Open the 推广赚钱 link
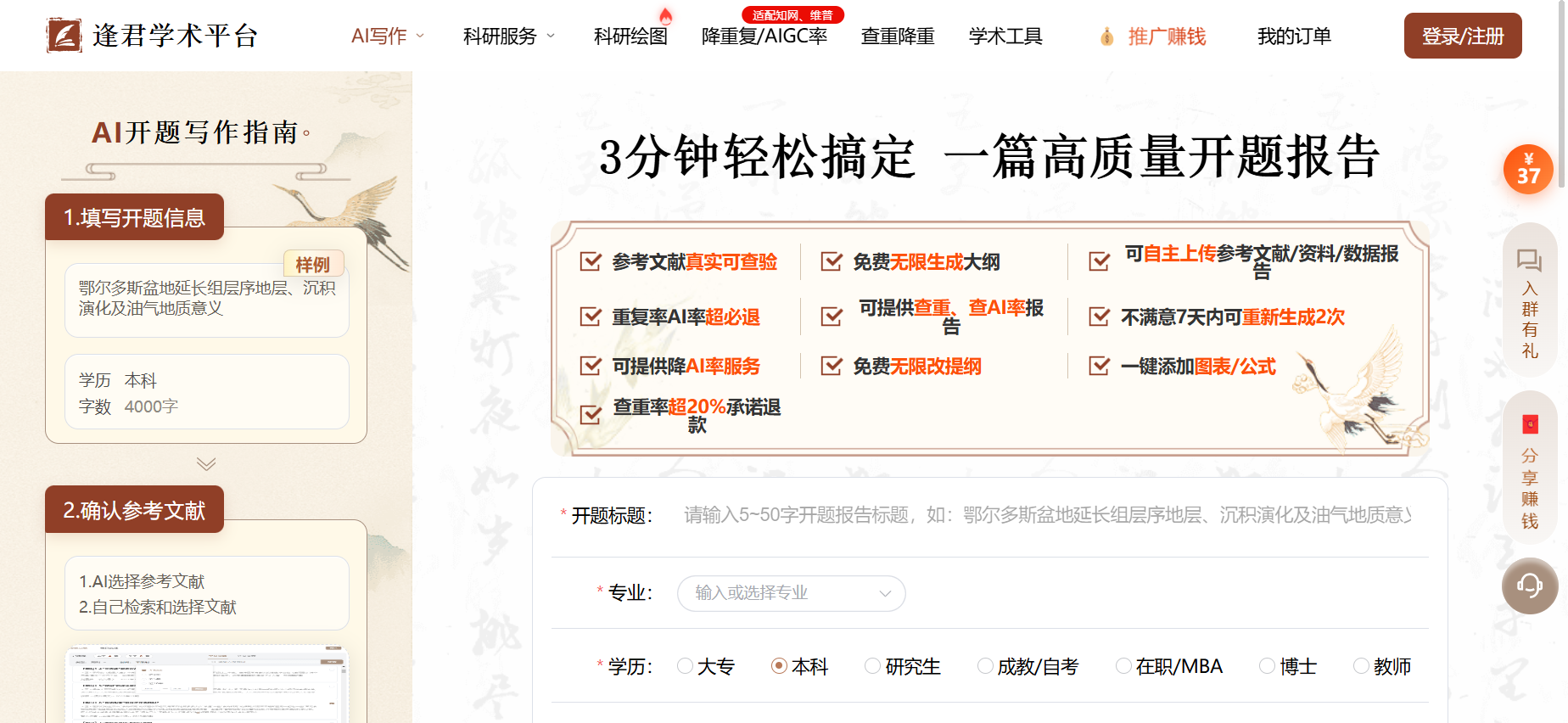Image resolution: width=1568 pixels, height=723 pixels. (x=1167, y=36)
